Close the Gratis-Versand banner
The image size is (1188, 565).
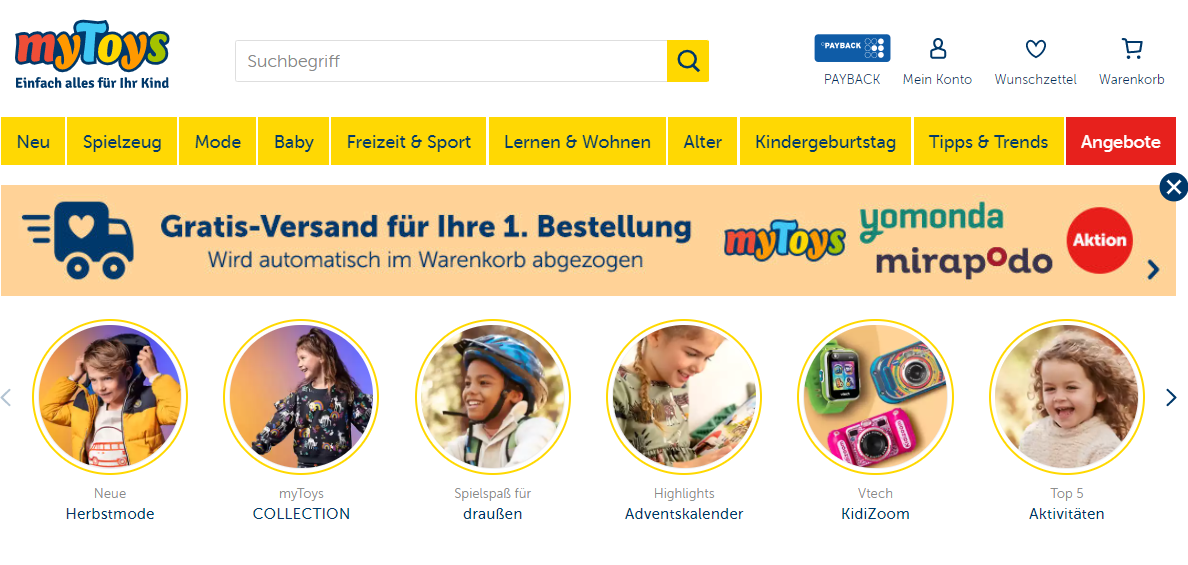point(1174,186)
